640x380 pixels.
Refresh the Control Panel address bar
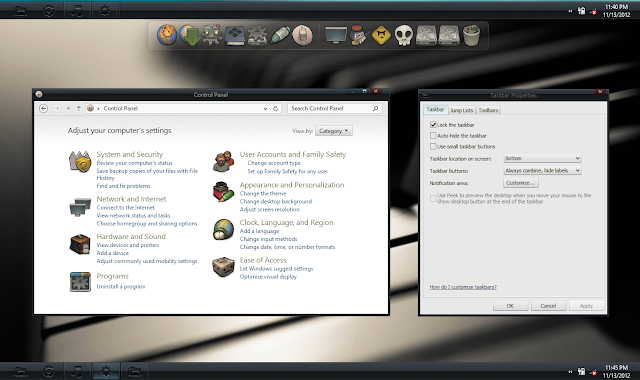coord(276,109)
